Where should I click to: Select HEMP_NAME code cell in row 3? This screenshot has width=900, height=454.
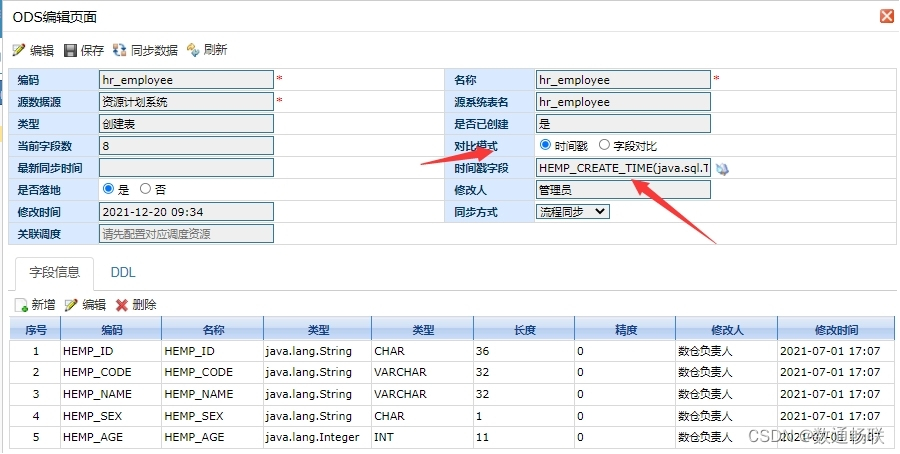point(111,394)
